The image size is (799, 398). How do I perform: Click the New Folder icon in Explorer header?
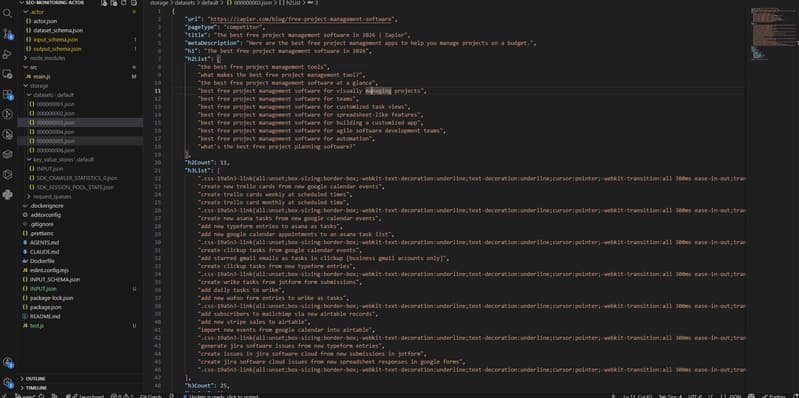(114, 3)
